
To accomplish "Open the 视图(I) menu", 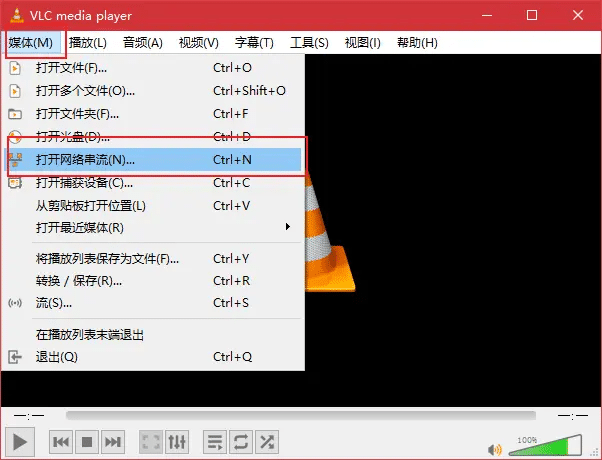I will coord(363,43).
